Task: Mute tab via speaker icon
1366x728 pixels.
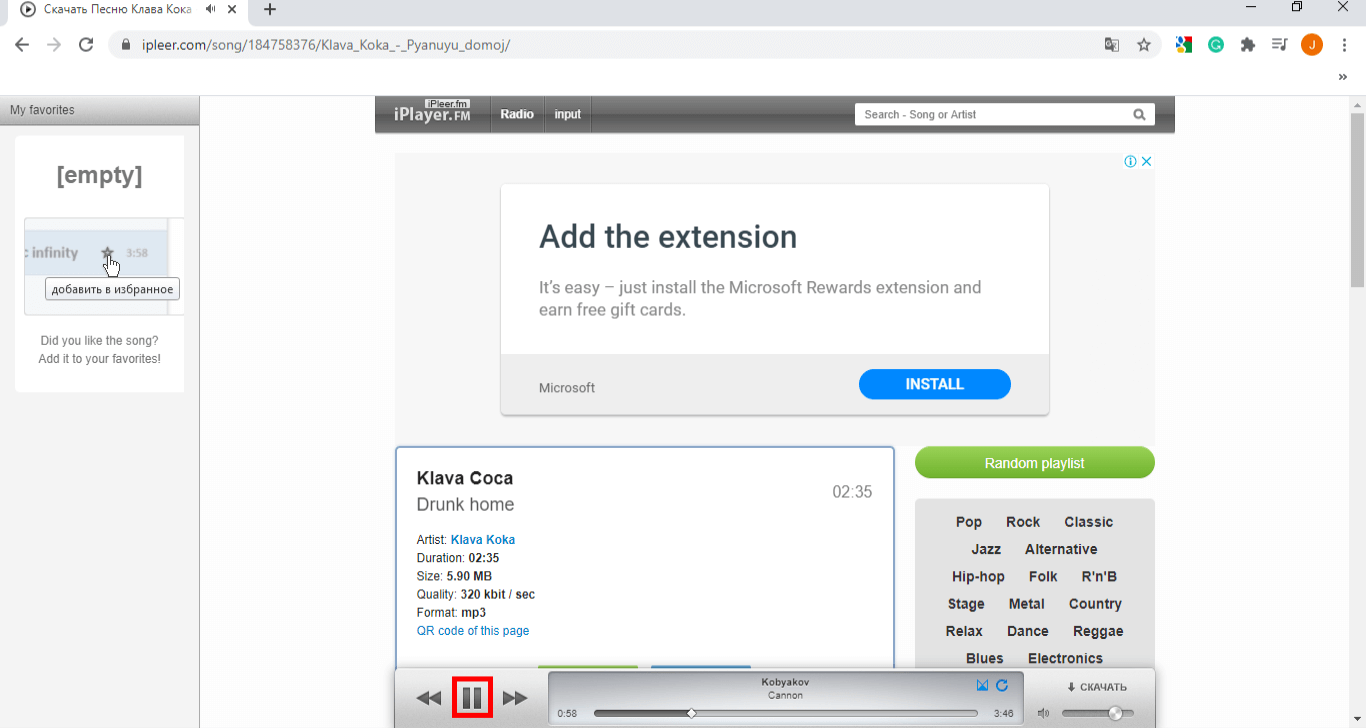Action: coord(211,9)
